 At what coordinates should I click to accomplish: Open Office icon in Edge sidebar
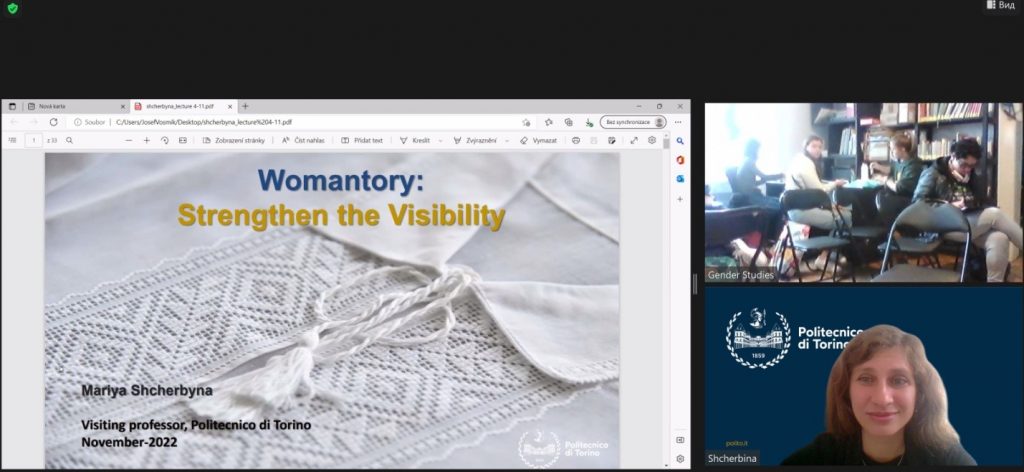tap(680, 160)
